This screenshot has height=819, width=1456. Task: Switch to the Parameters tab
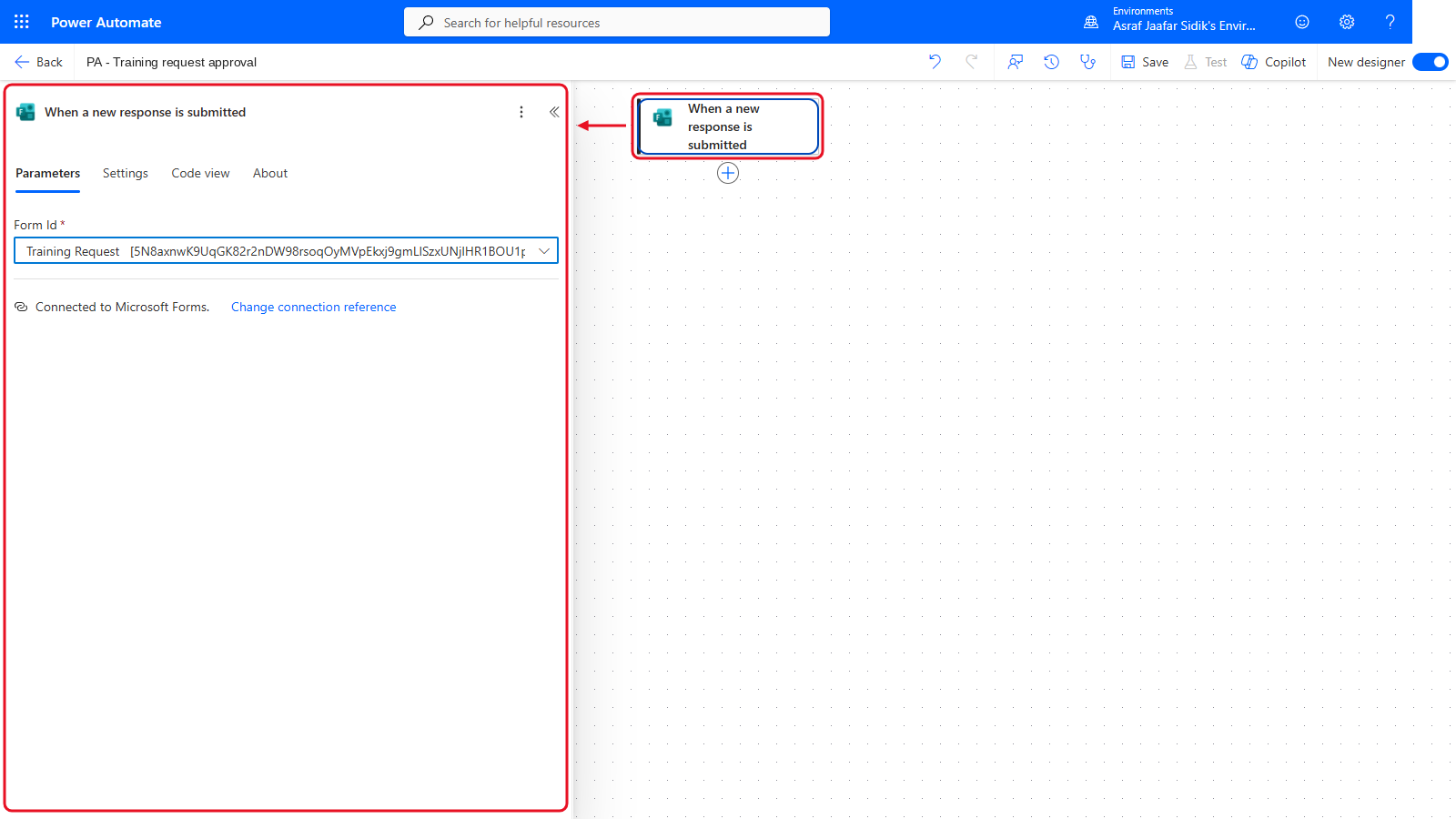click(x=48, y=173)
